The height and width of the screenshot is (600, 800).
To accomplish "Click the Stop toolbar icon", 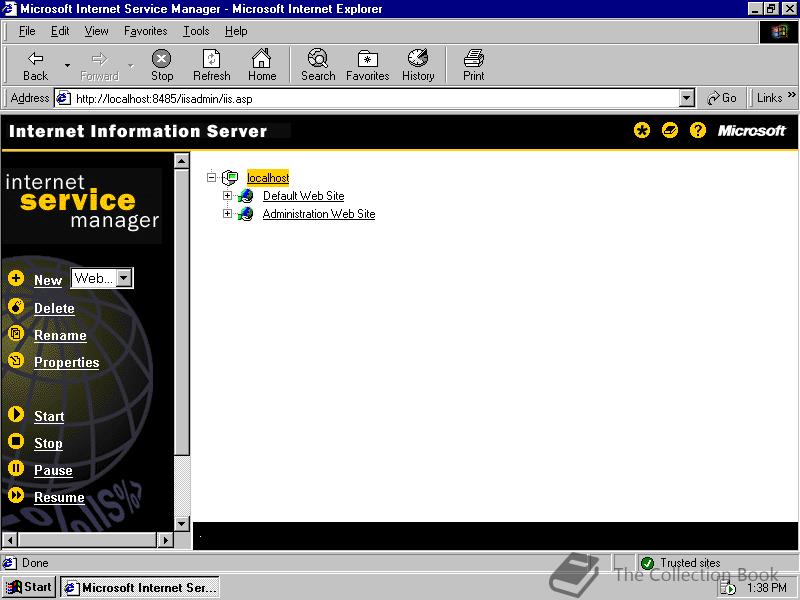I will coord(162,65).
